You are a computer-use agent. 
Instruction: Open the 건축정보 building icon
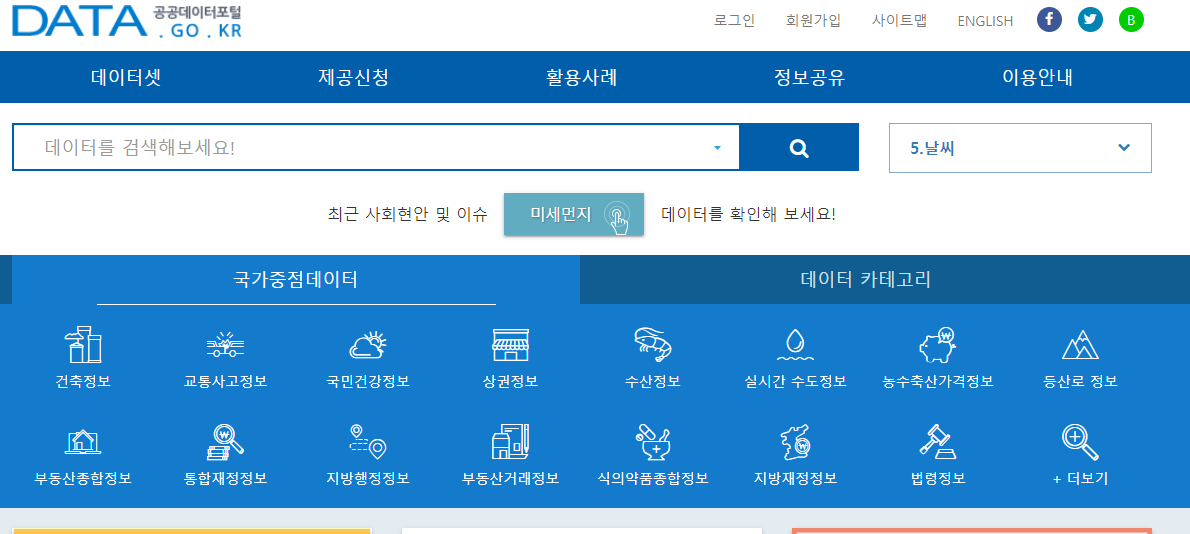pyautogui.click(x=83, y=345)
